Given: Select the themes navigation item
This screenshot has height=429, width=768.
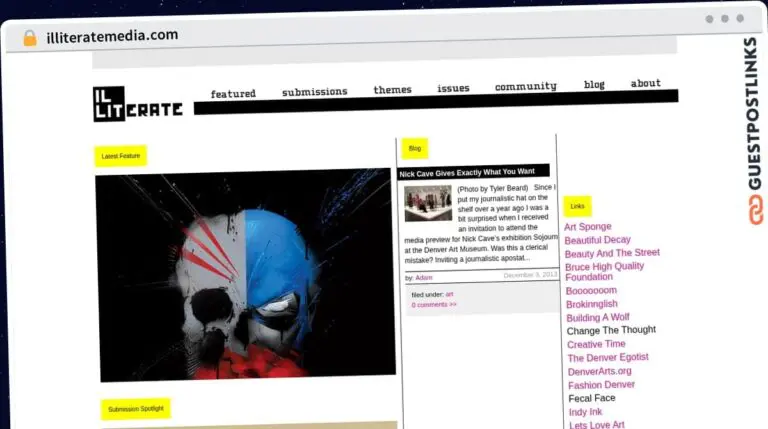Looking at the screenshot, I should click(392, 90).
